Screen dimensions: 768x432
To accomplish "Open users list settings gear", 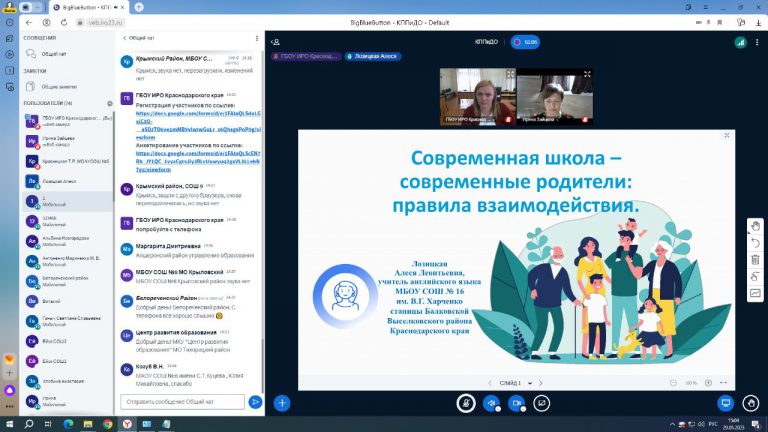I will point(109,103).
